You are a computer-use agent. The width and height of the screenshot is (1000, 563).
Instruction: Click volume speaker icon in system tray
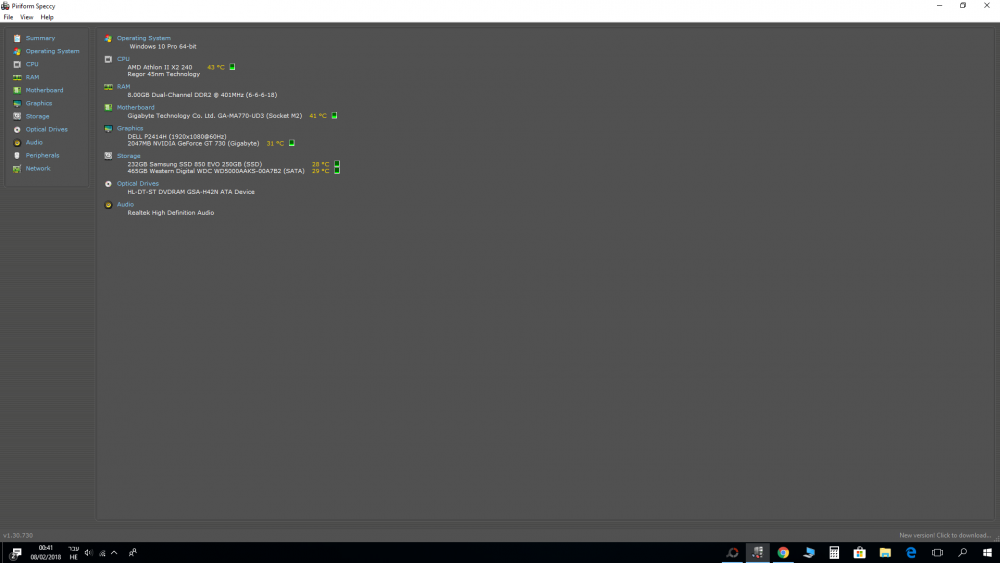89,553
